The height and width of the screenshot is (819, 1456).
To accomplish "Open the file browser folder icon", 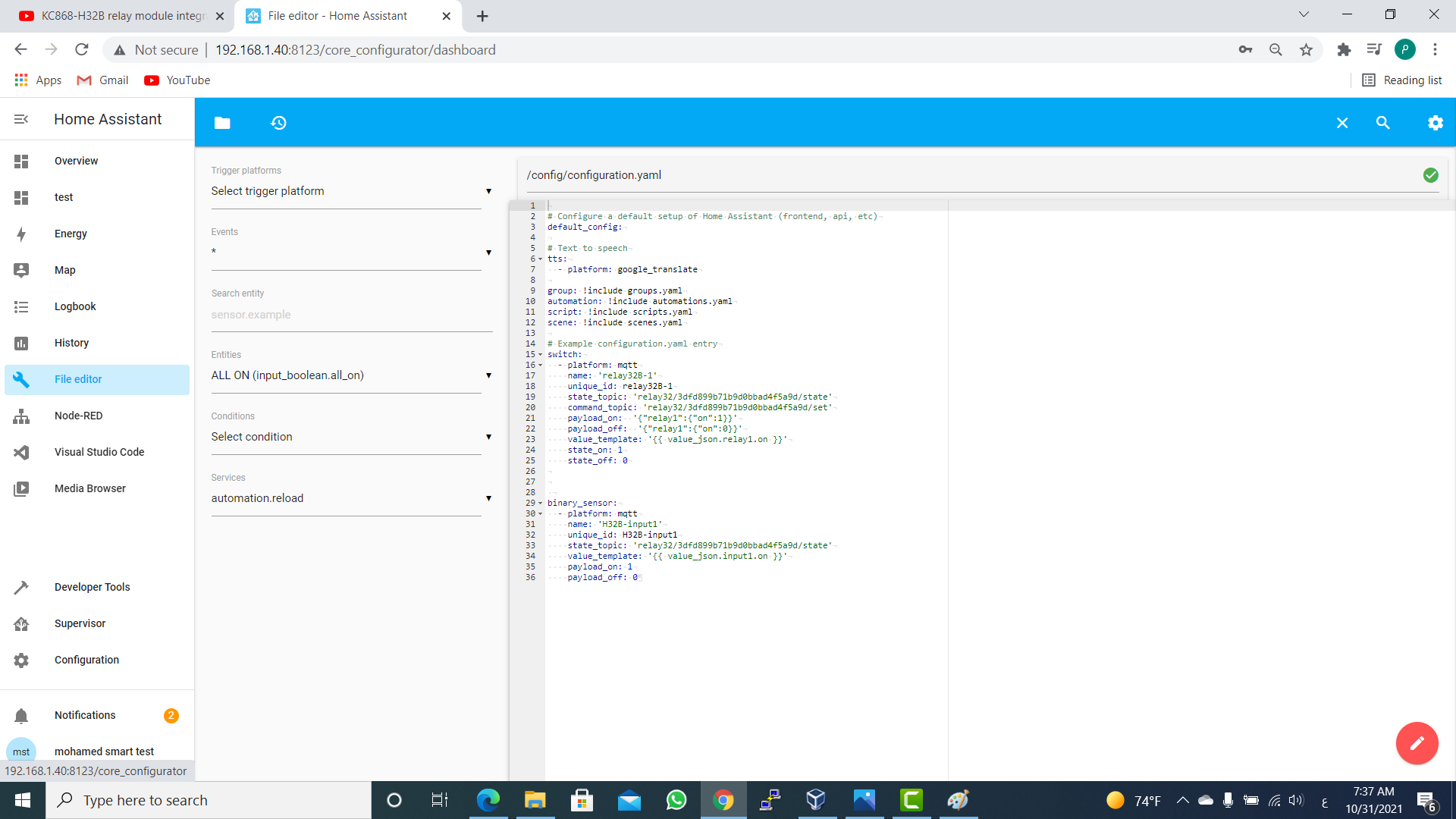I will pyautogui.click(x=222, y=123).
